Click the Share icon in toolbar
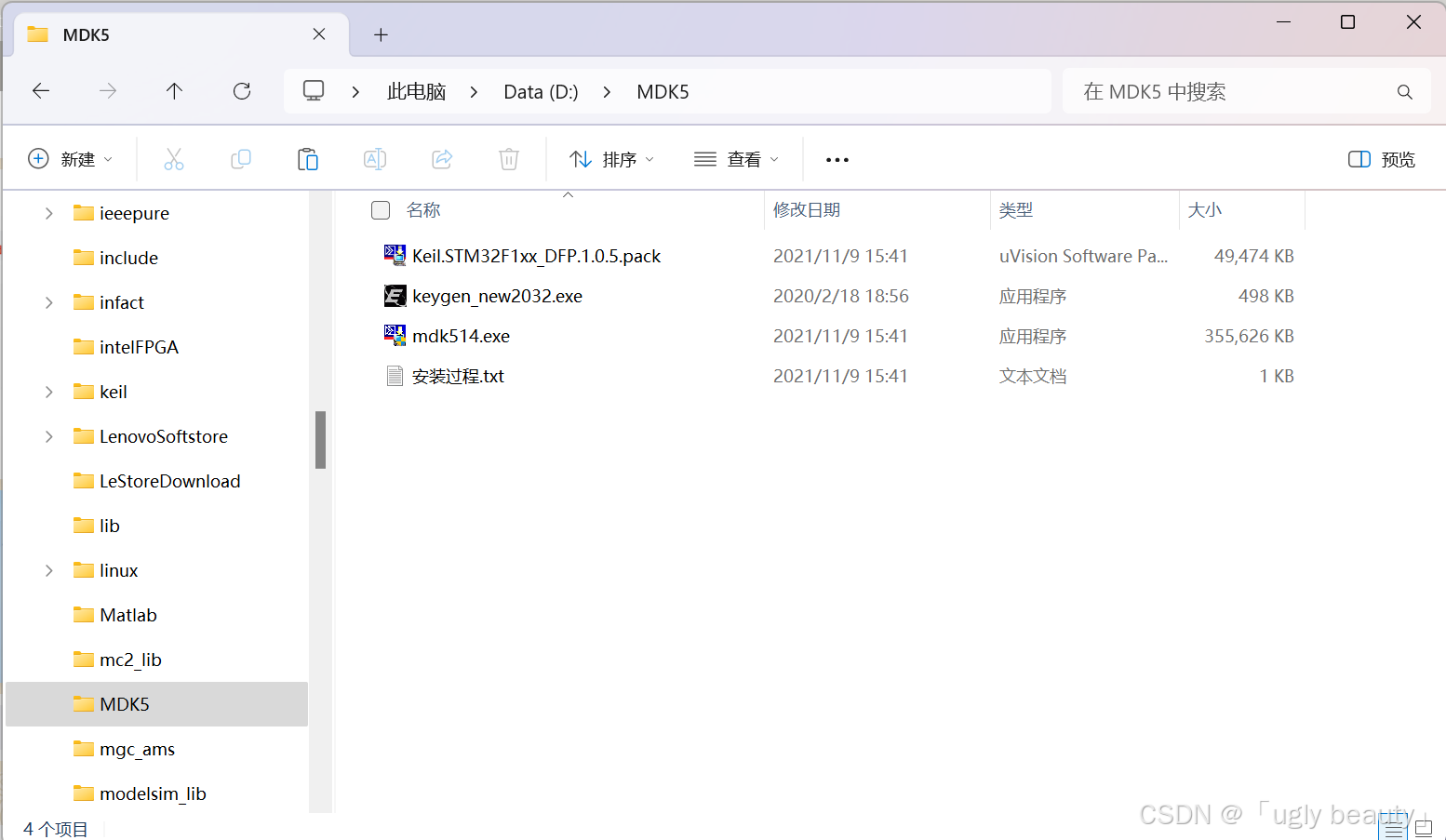Screen dimensions: 1446x840 [x=442, y=159]
